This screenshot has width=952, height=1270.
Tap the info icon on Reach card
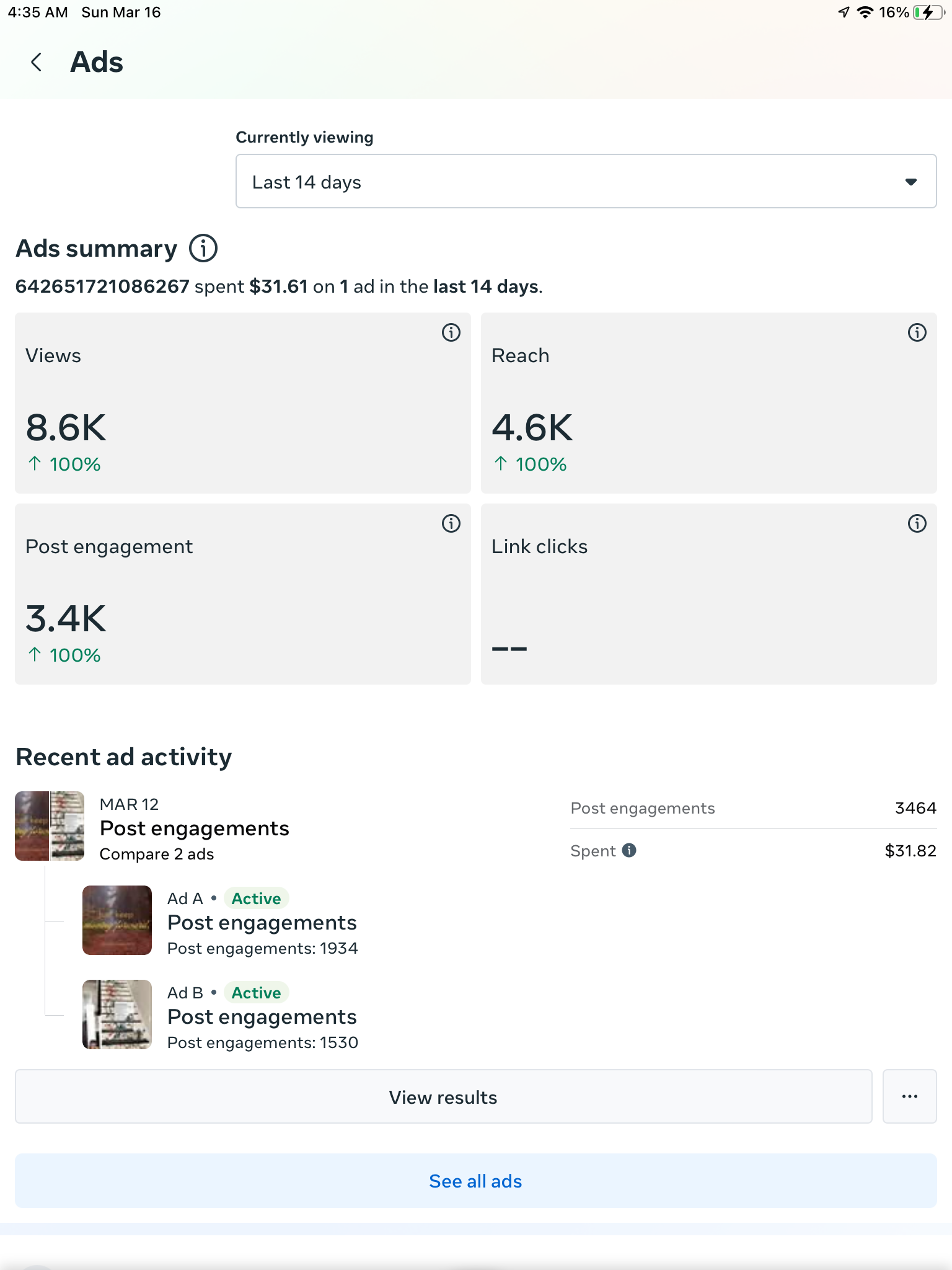click(917, 333)
